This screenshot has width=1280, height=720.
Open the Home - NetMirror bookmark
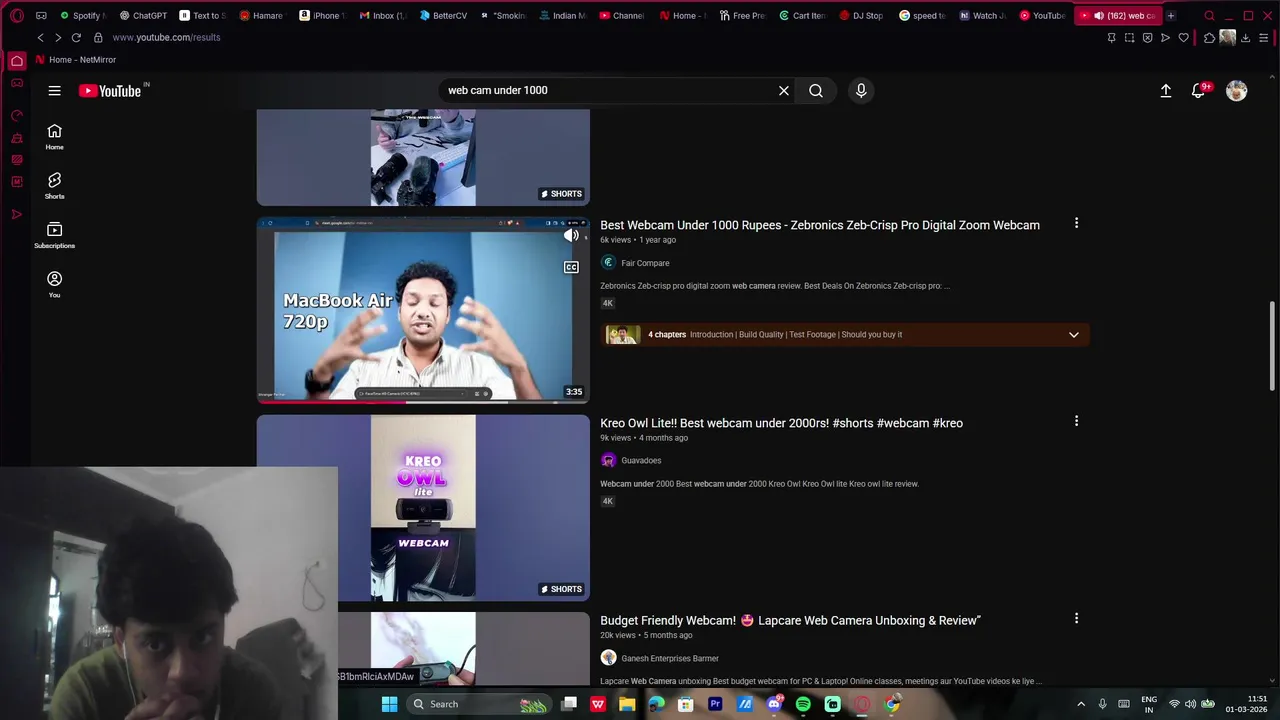pos(76,60)
